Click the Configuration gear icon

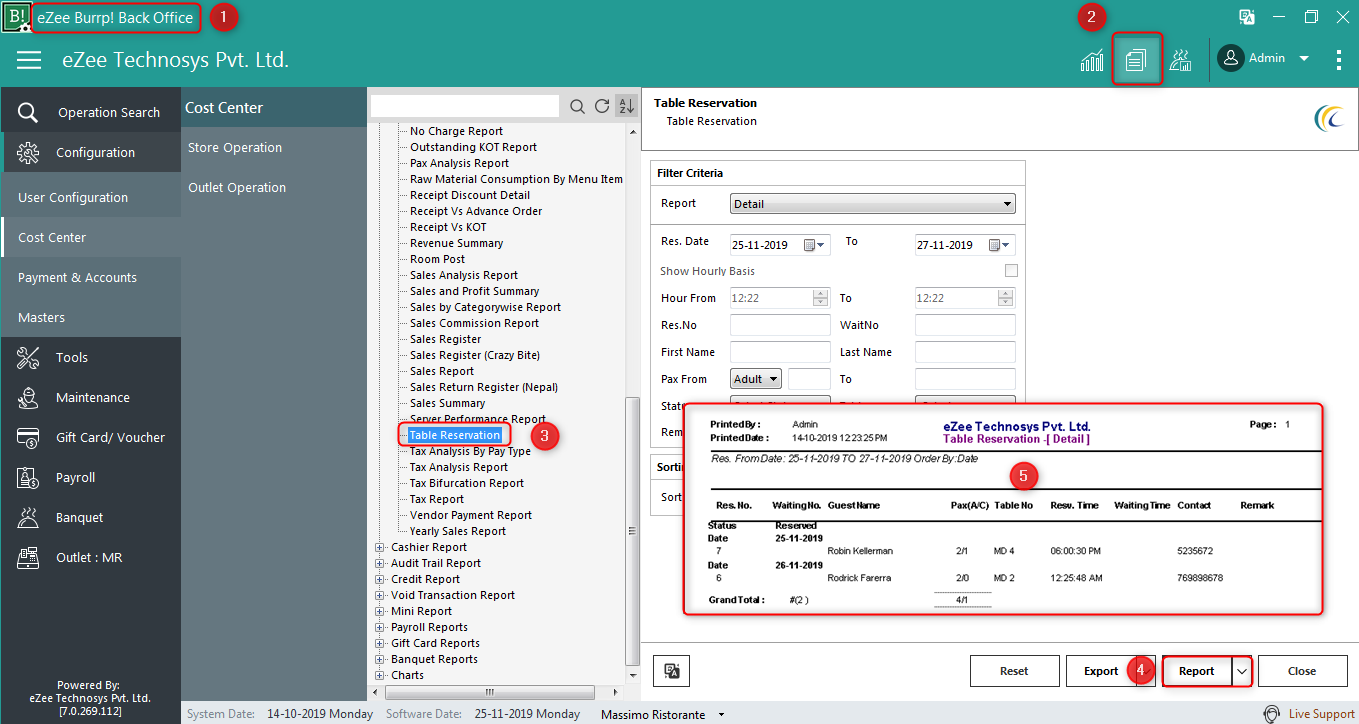[28, 152]
